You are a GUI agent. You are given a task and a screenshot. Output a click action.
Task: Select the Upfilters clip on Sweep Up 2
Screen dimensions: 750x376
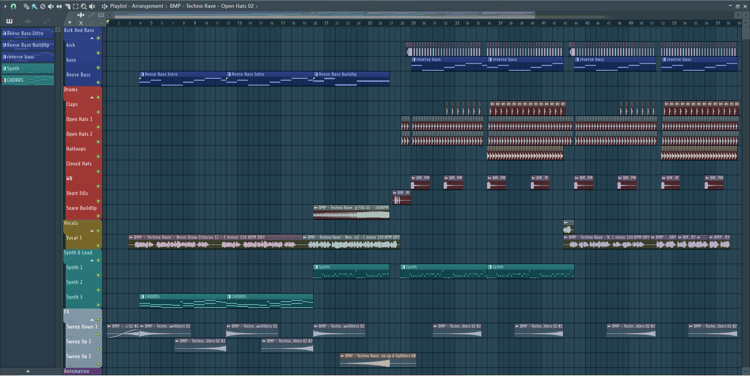(x=378, y=360)
